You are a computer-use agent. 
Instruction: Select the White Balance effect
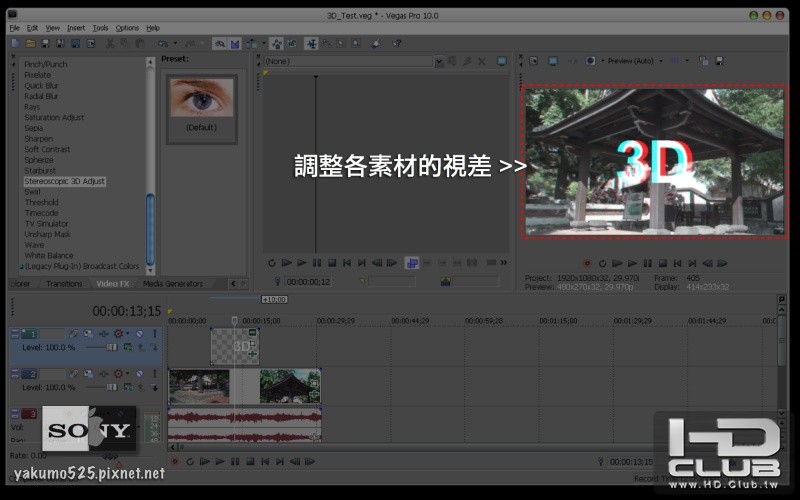tap(49, 256)
